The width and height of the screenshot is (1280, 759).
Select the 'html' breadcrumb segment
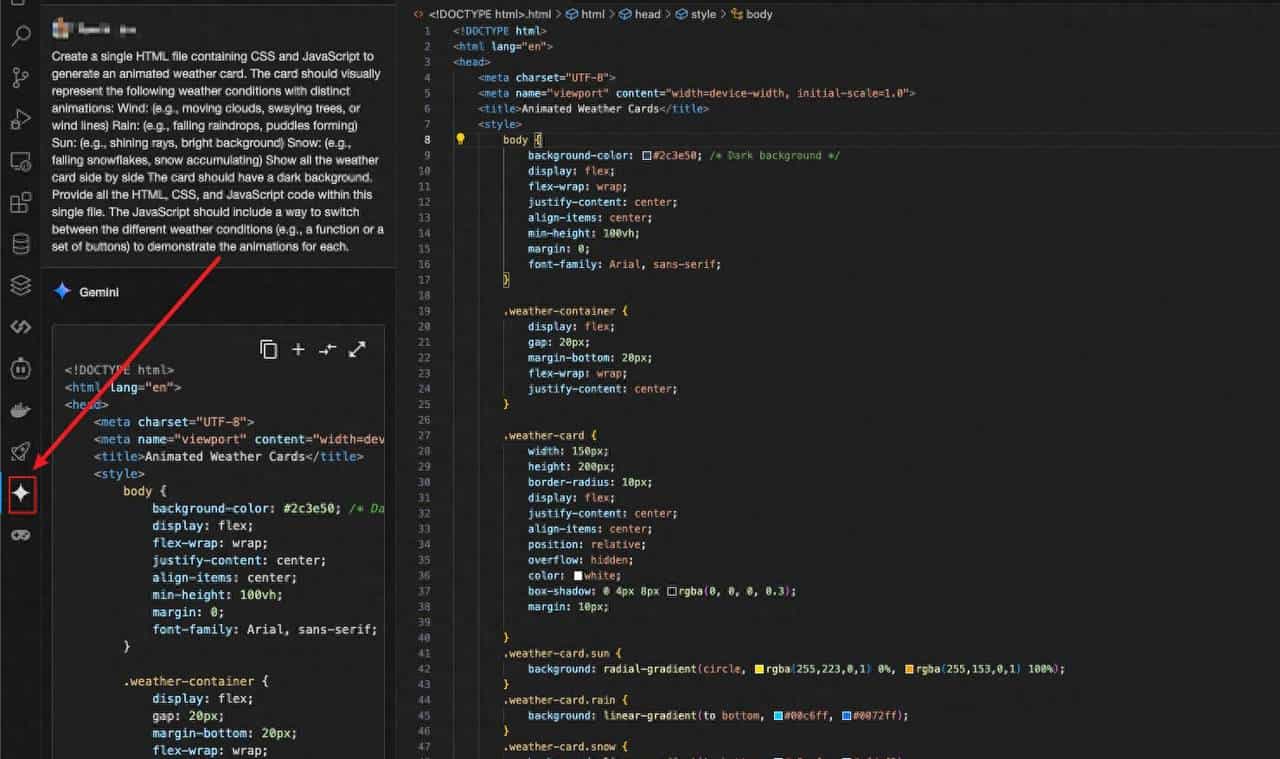click(592, 15)
